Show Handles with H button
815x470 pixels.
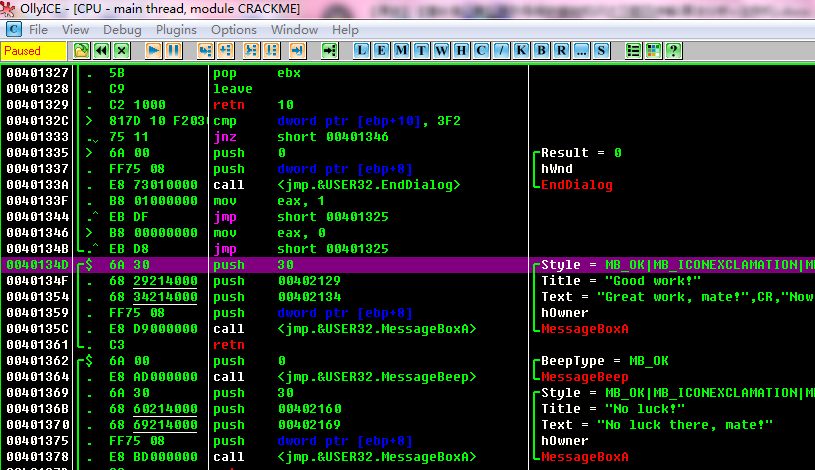coord(461,50)
